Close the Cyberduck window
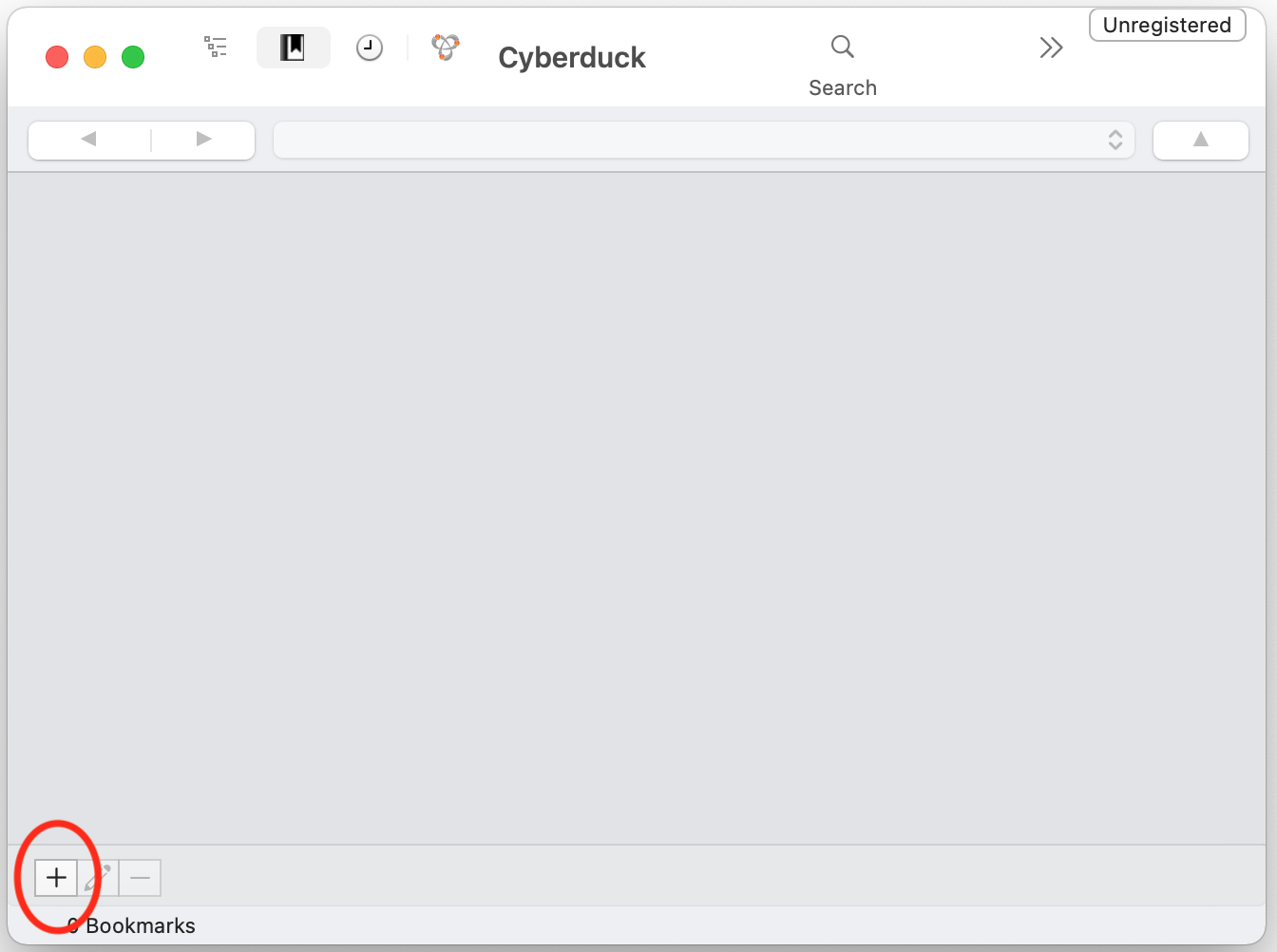Viewport: 1277px width, 952px height. pyautogui.click(x=57, y=57)
